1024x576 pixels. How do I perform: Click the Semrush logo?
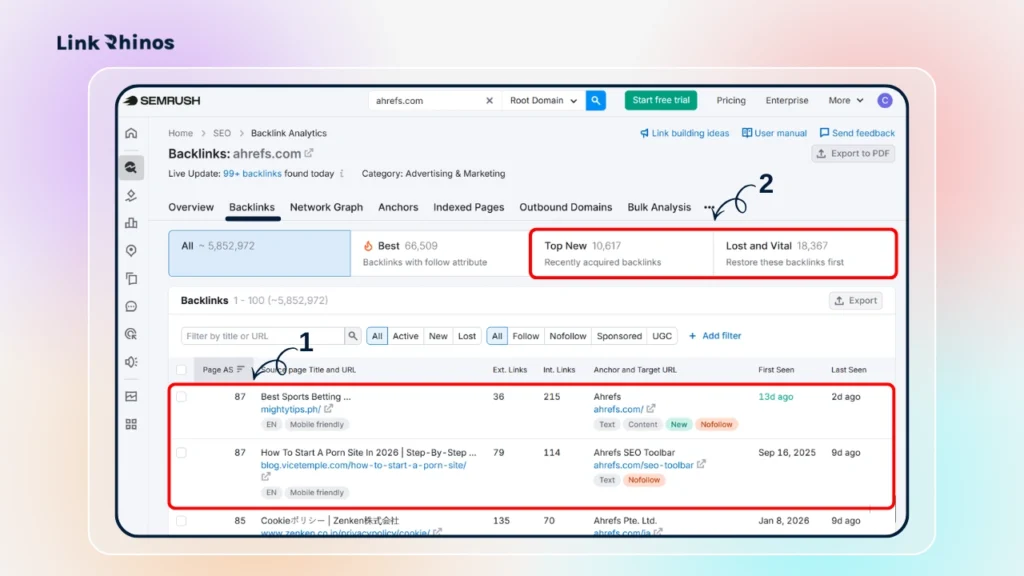click(162, 101)
